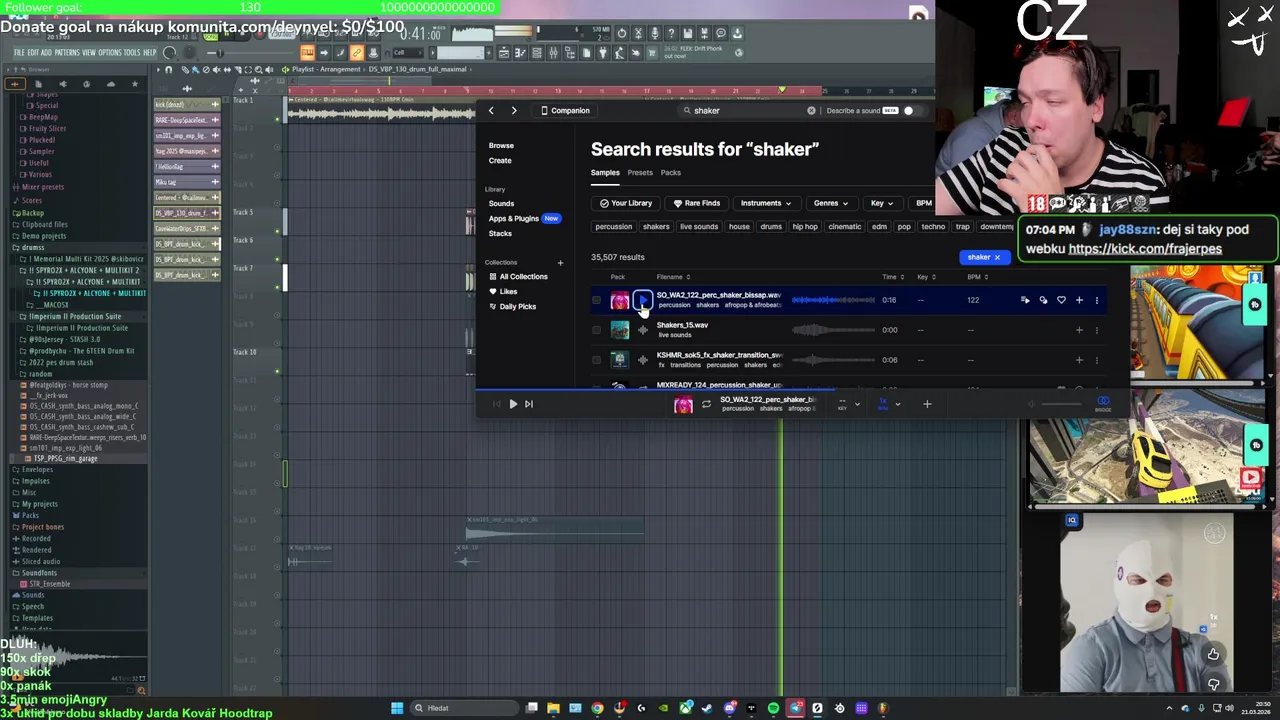
Task: Select the hip hop tag chip
Action: click(x=805, y=227)
